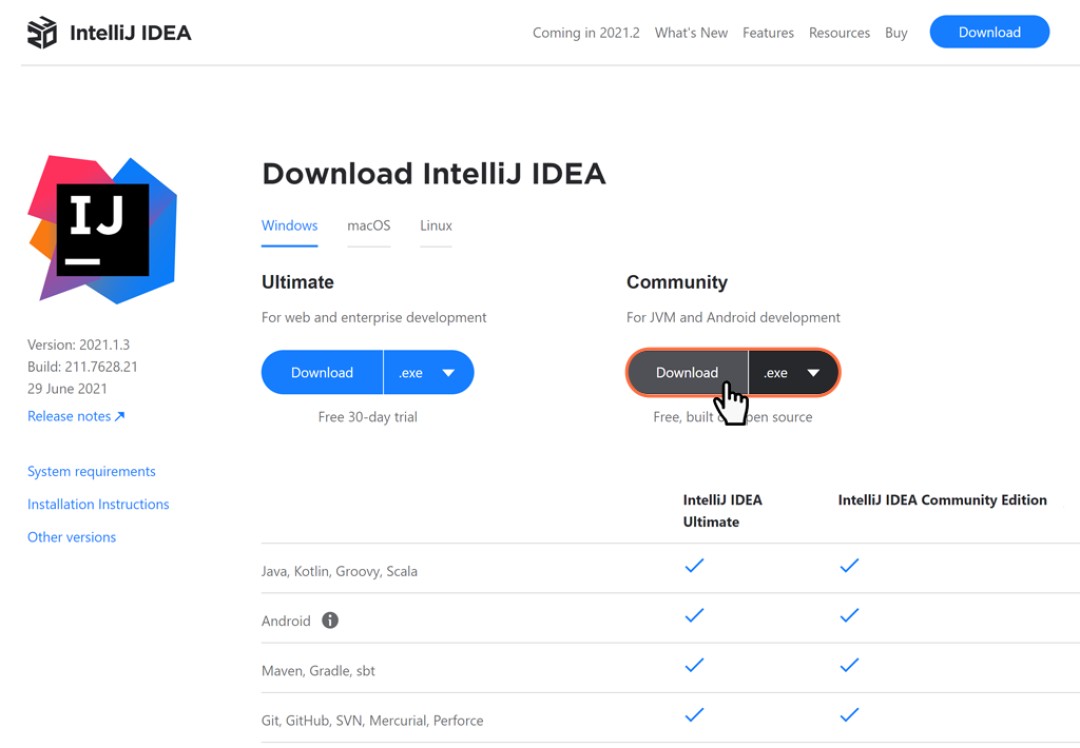Open the Features menu item
This screenshot has height=748, width=1080.
[x=768, y=33]
